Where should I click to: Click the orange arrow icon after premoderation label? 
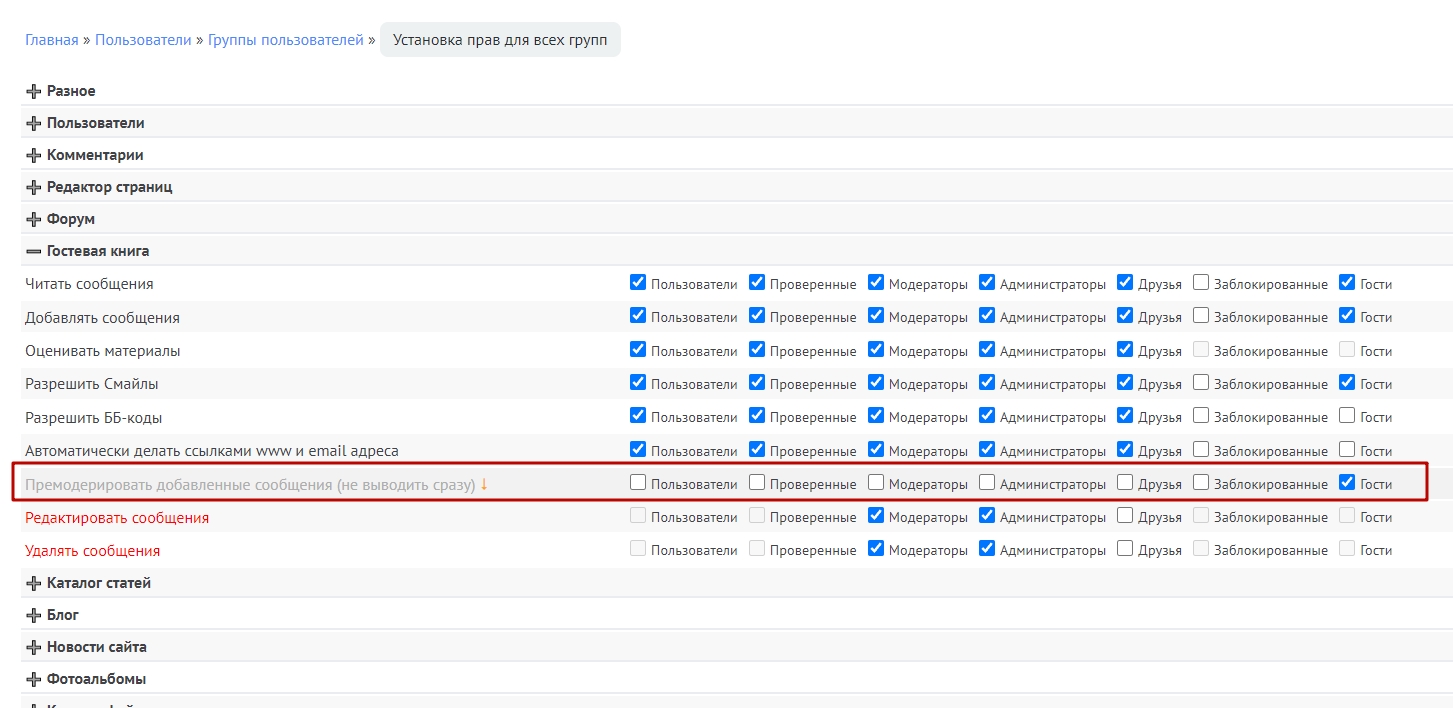pos(484,484)
